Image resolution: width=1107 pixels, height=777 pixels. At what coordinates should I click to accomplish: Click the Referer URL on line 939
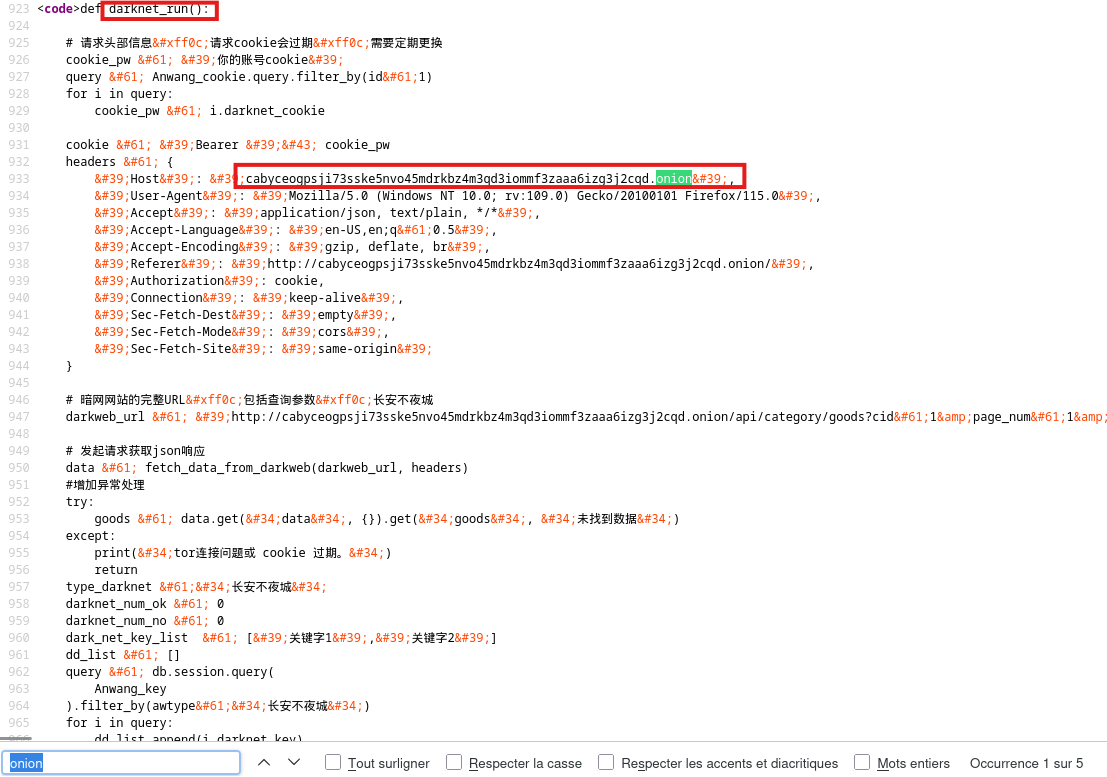[520, 264]
